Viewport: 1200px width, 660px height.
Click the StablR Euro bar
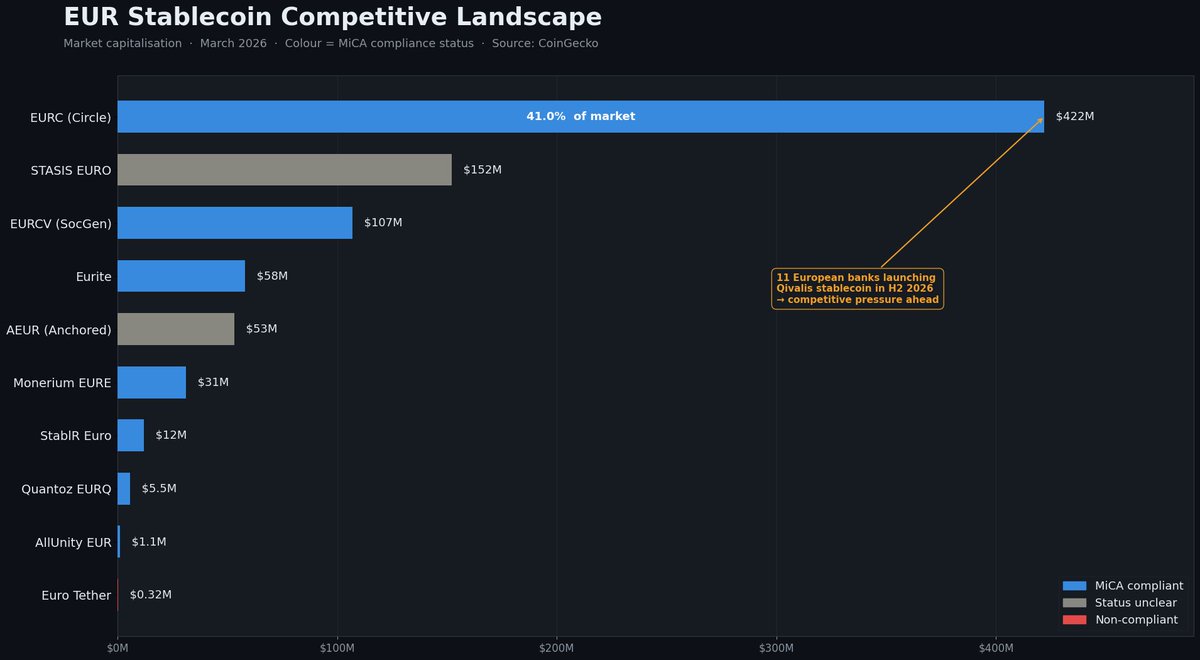131,435
